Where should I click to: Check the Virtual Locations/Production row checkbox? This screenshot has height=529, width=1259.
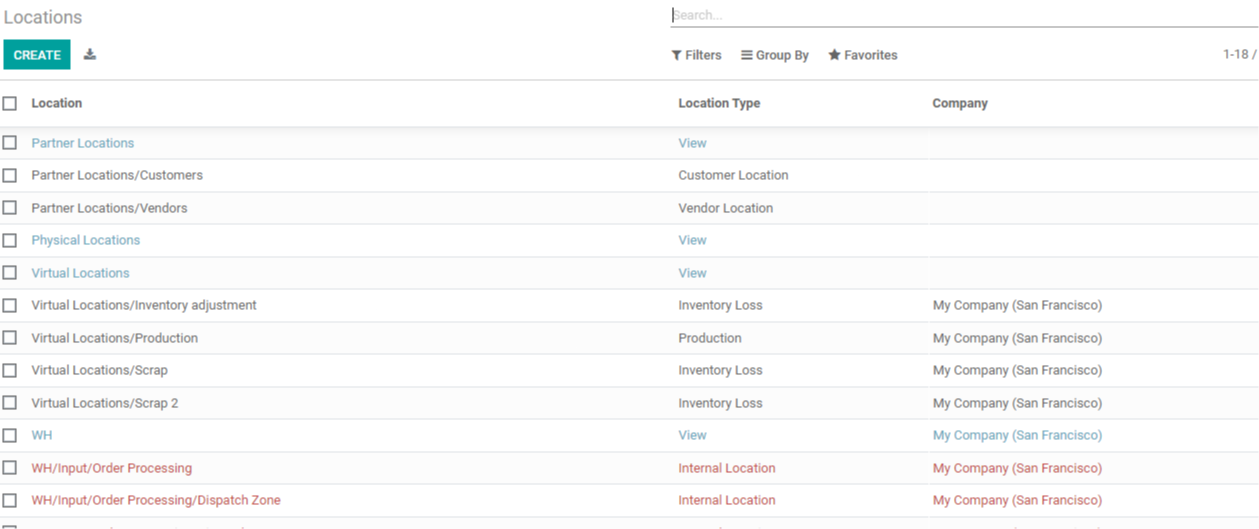pyautogui.click(x=10, y=337)
